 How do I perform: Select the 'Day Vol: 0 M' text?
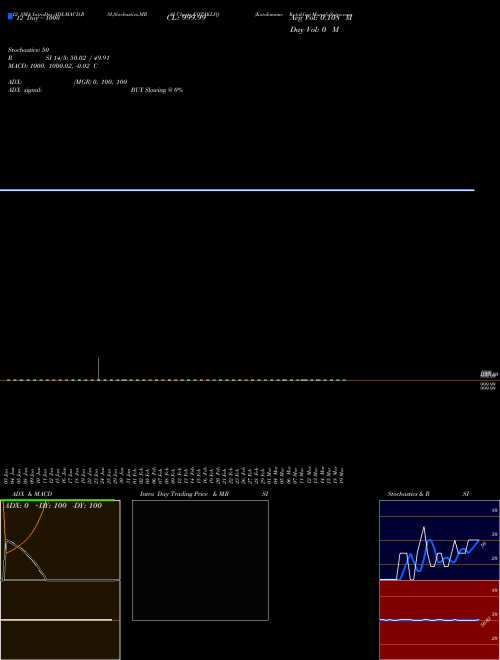click(314, 30)
